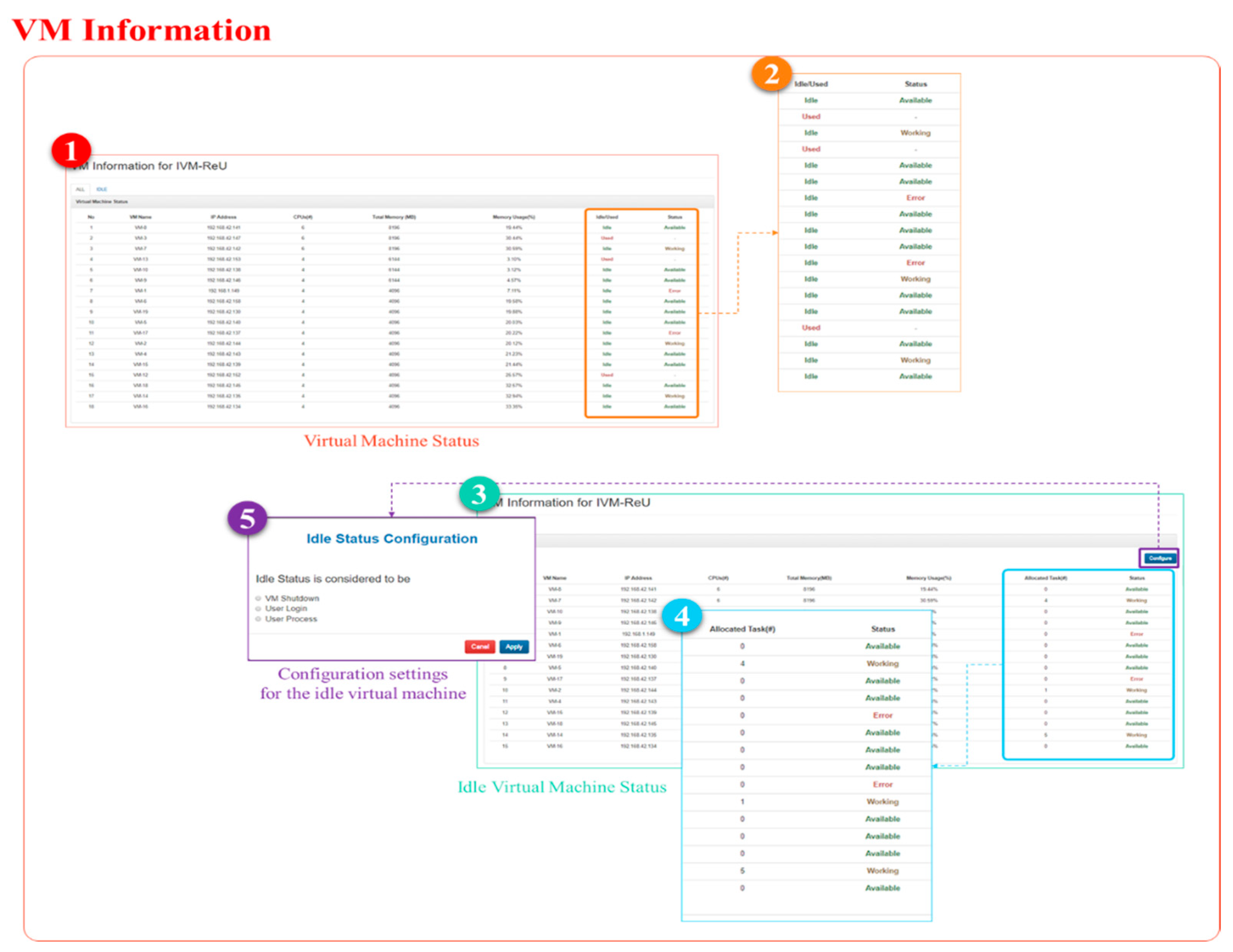Click the cyan number 4 badge
This screenshot has height=952, width=1233.
[x=681, y=615]
